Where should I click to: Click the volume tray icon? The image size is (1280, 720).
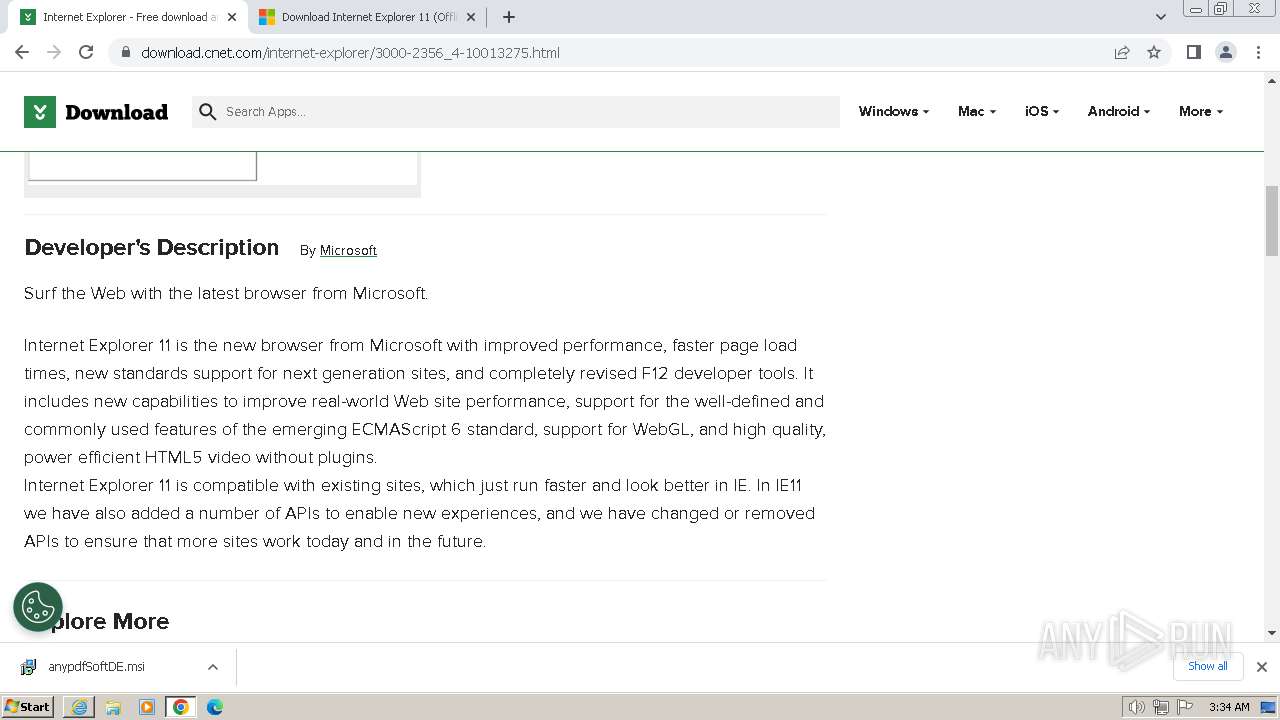[x=1137, y=707]
